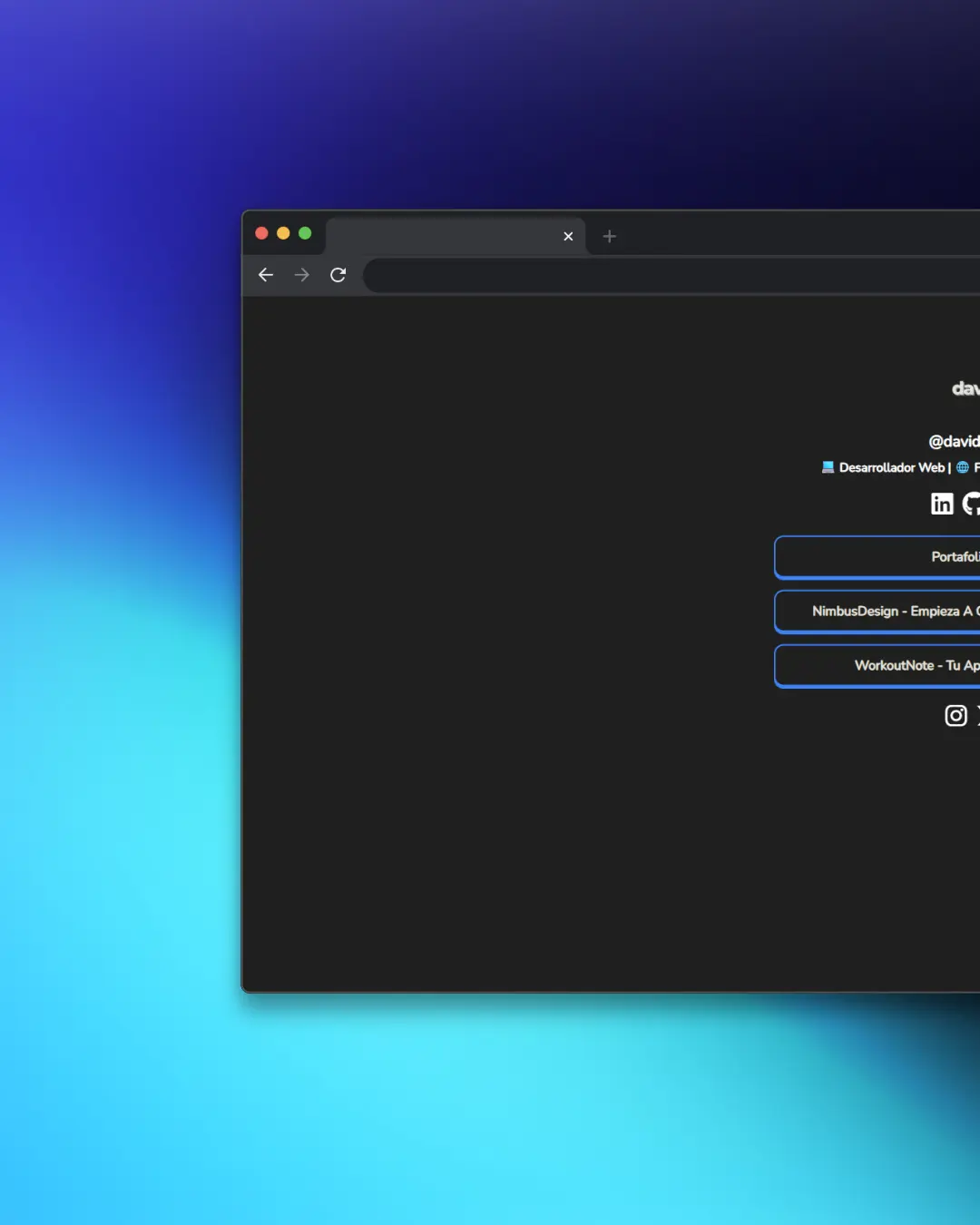Screen dimensions: 980x1225
Task: Open the Instagram icon below the links
Action: [955, 716]
